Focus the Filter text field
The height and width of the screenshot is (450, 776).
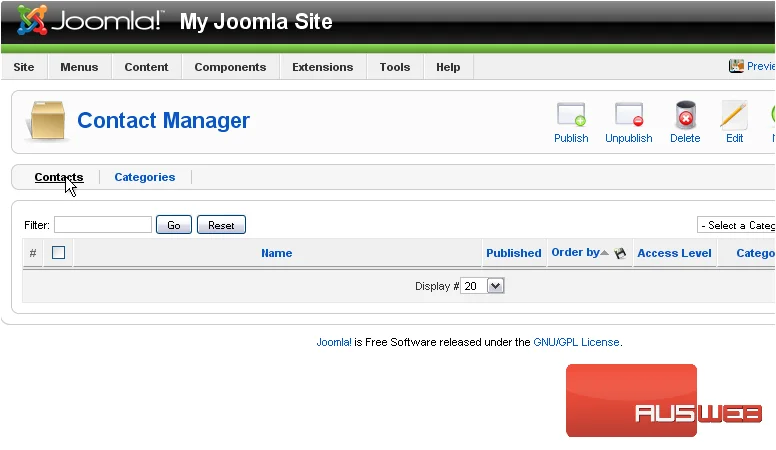[x=103, y=225]
